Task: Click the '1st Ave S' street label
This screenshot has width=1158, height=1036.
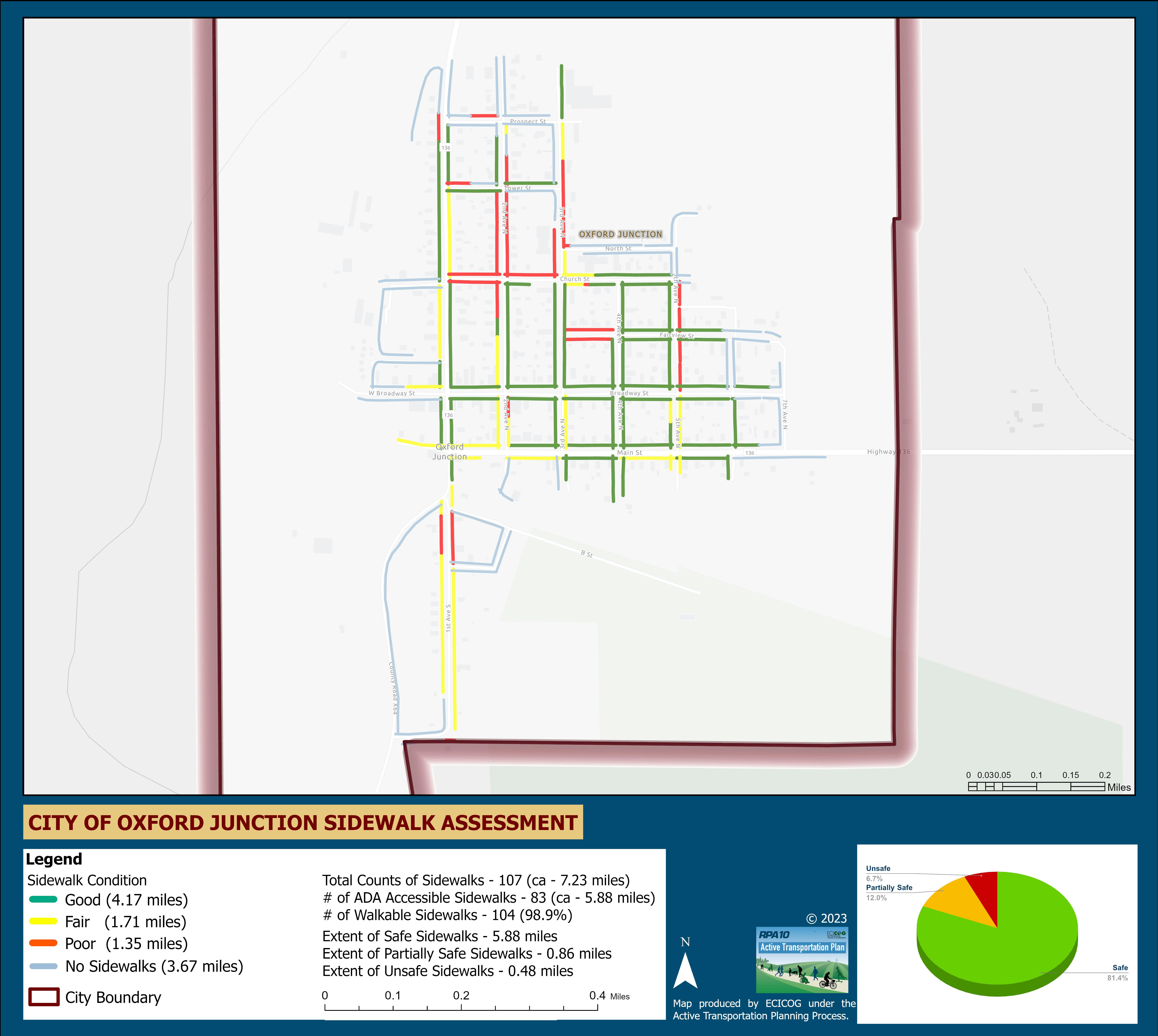Action: click(x=448, y=618)
